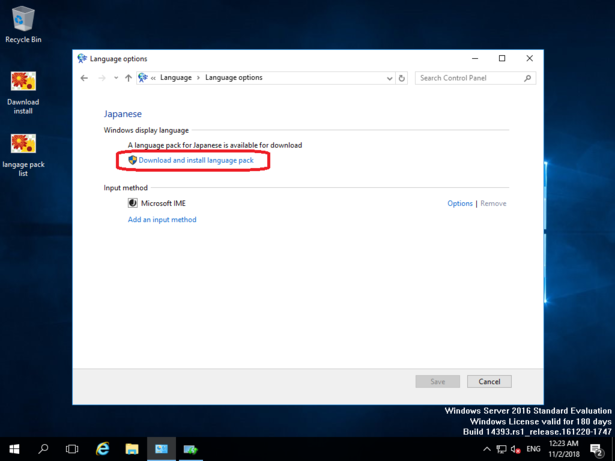Select Language options breadcrumb item

(x=234, y=78)
